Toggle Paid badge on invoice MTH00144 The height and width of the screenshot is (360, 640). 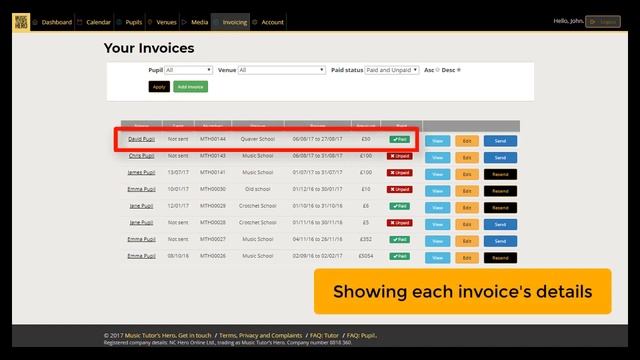(x=400, y=139)
